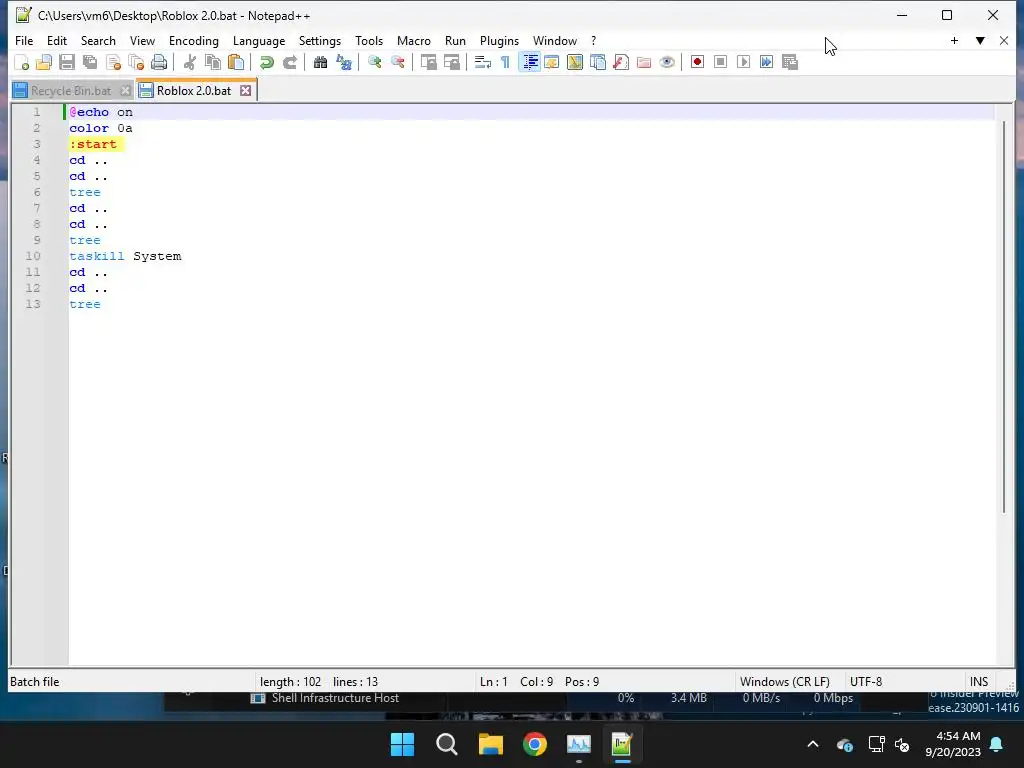Stop macro recording toolbar icon
The image size is (1024, 768).
[720, 62]
